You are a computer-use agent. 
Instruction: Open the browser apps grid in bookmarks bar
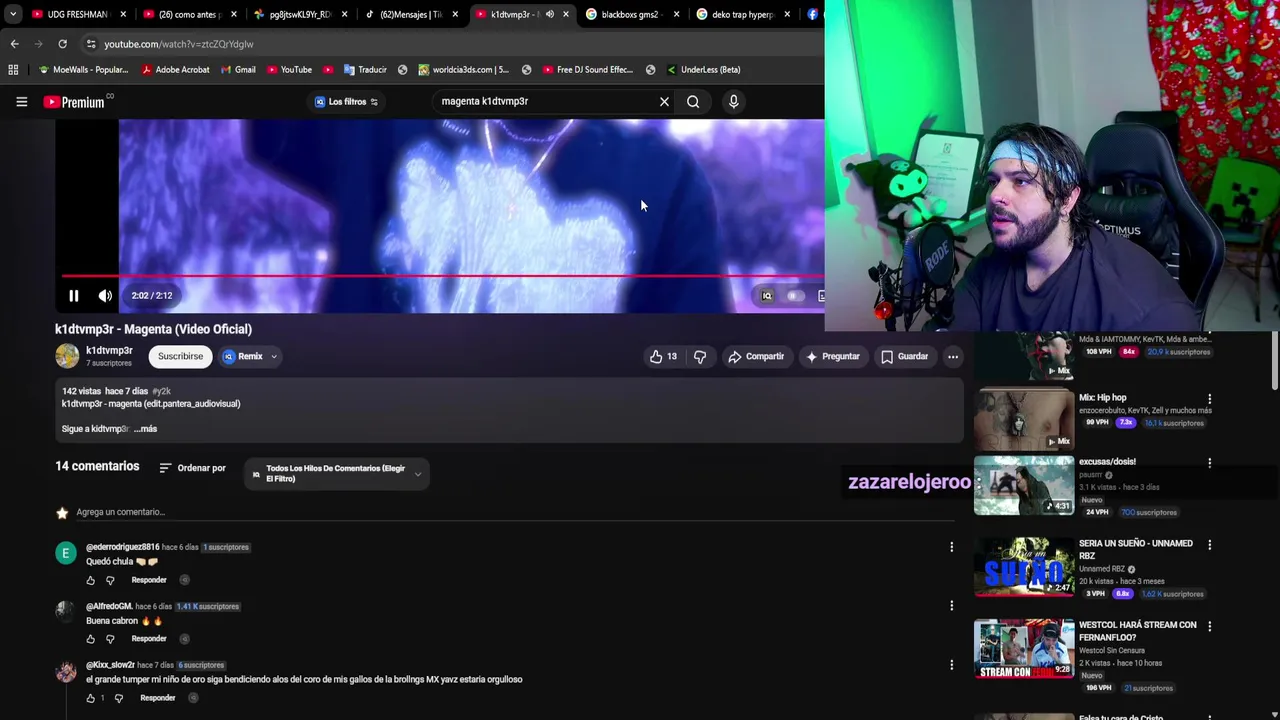13,70
